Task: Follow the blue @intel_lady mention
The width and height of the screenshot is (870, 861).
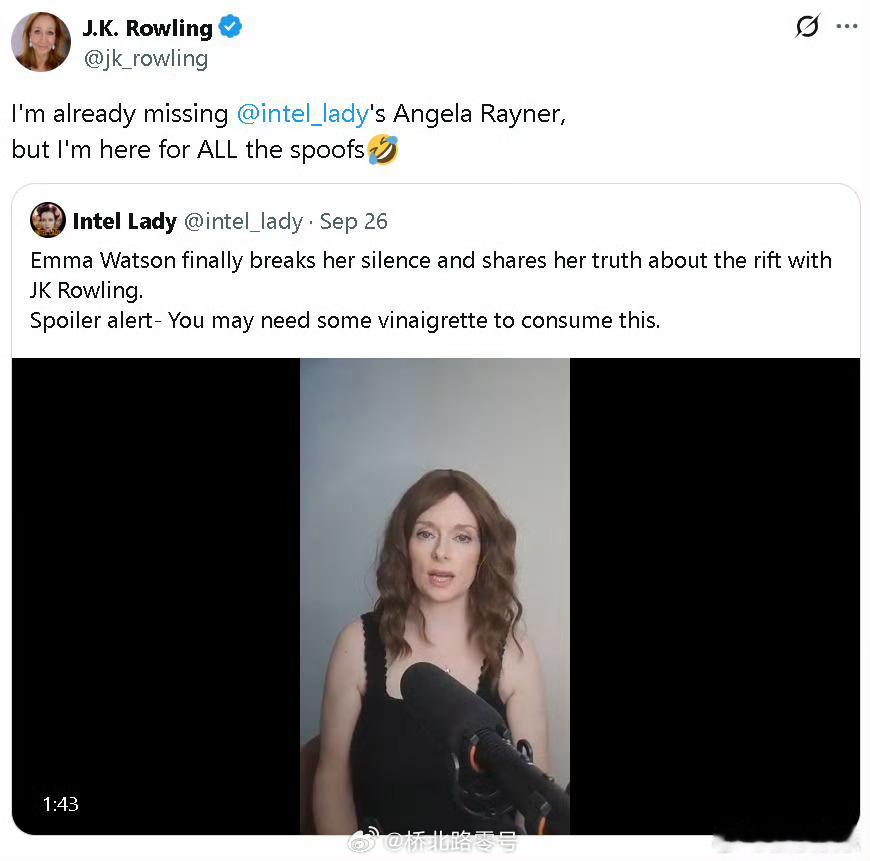Action: coord(303,114)
